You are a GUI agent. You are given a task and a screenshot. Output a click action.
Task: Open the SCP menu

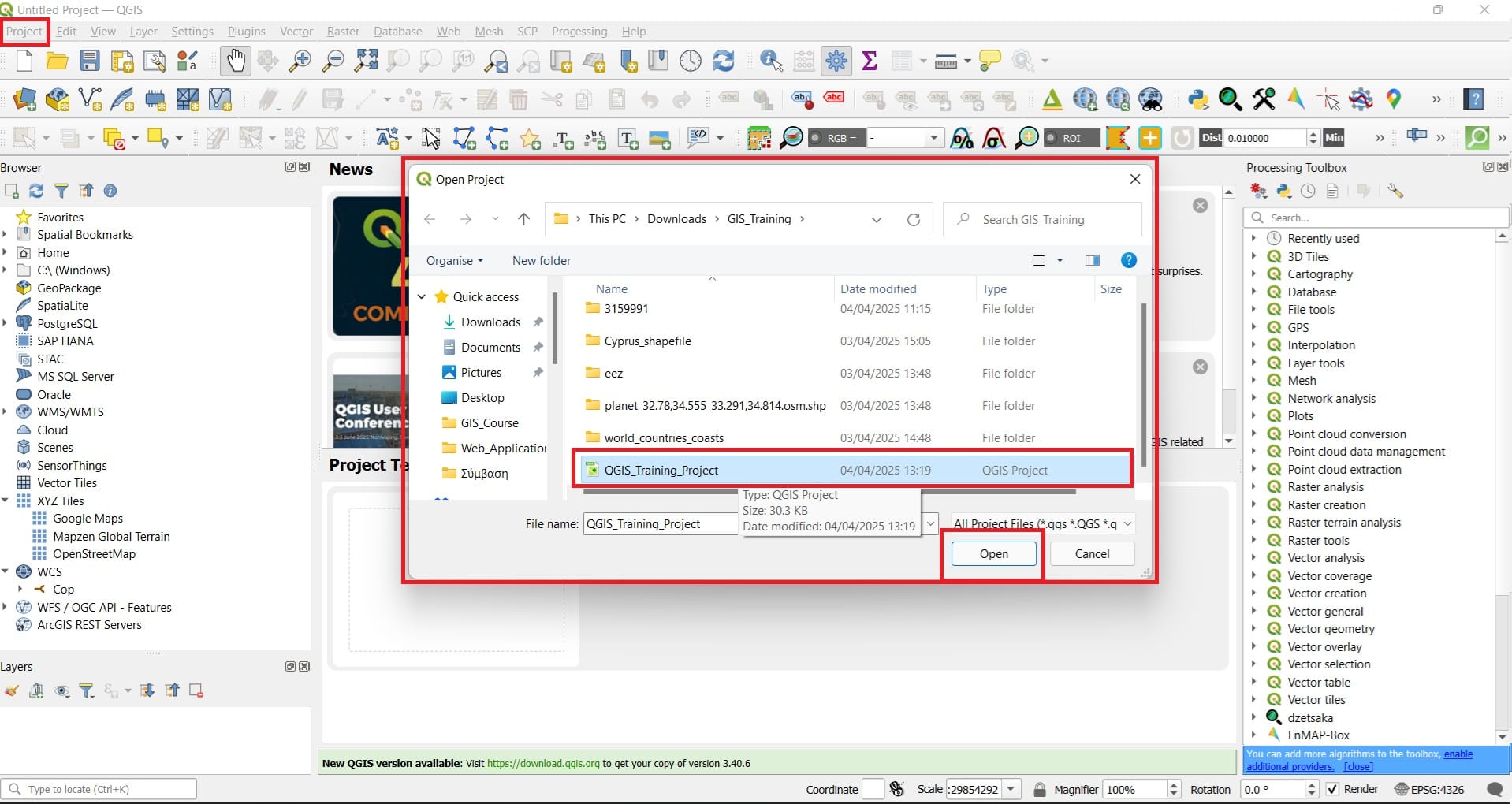[527, 32]
